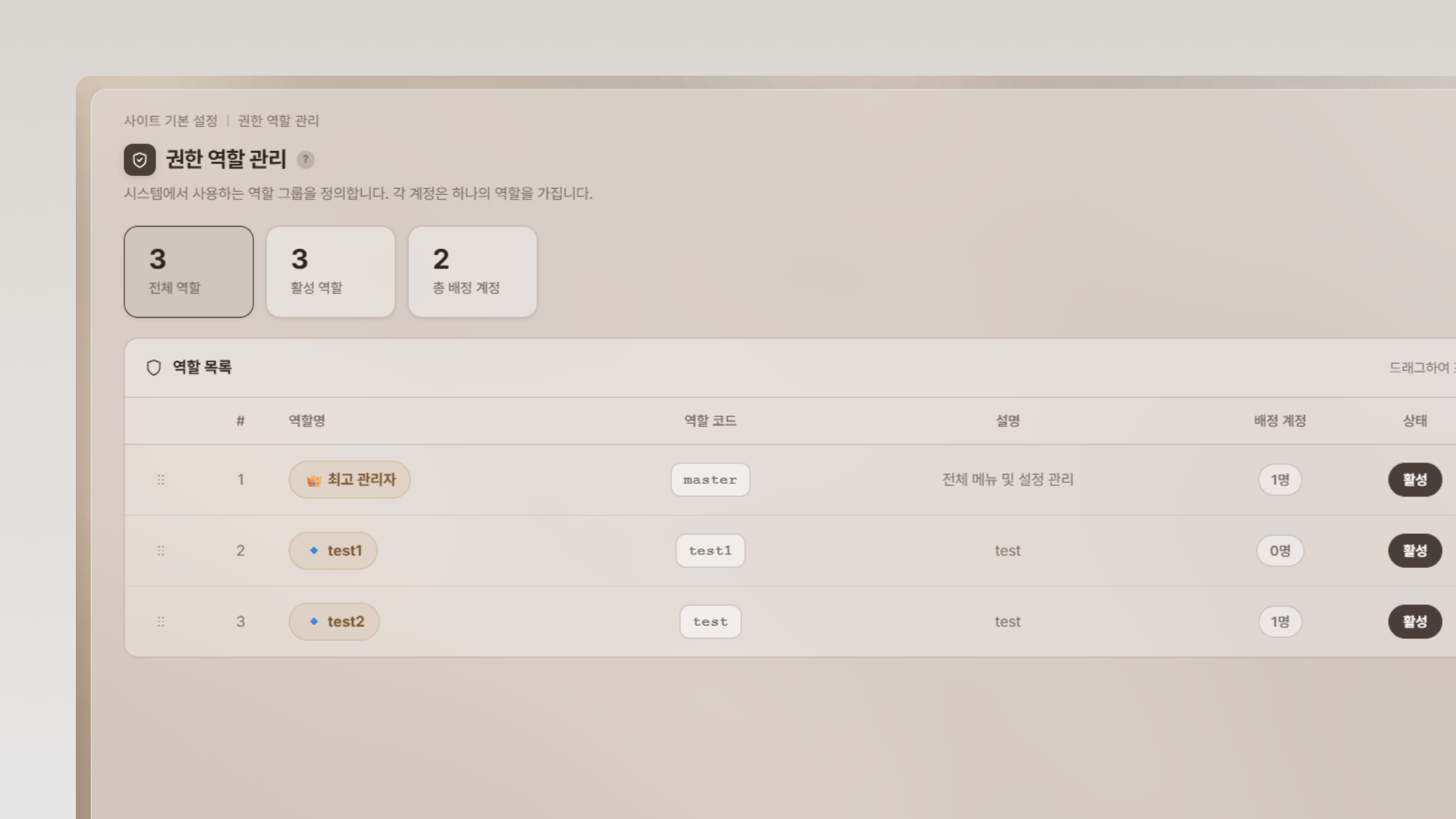This screenshot has width=1456, height=819.
Task: Open the help question-mark icon next to the title
Action: pos(306,159)
